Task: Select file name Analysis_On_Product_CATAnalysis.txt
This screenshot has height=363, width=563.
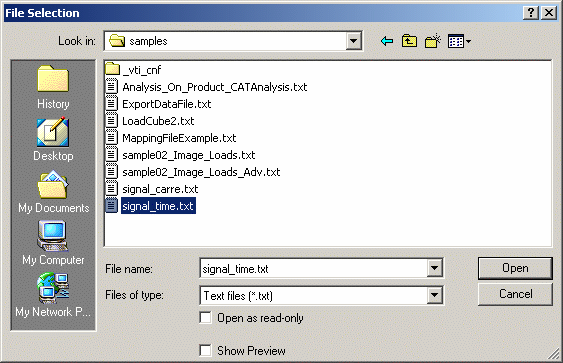Action: click(215, 87)
